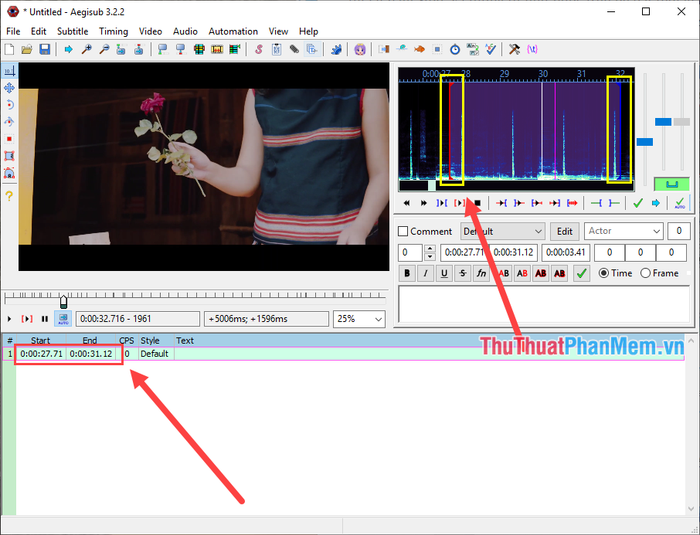Image resolution: width=700 pixels, height=535 pixels.
Task: Select the Drag subtitles video tool
Action: coord(9,88)
